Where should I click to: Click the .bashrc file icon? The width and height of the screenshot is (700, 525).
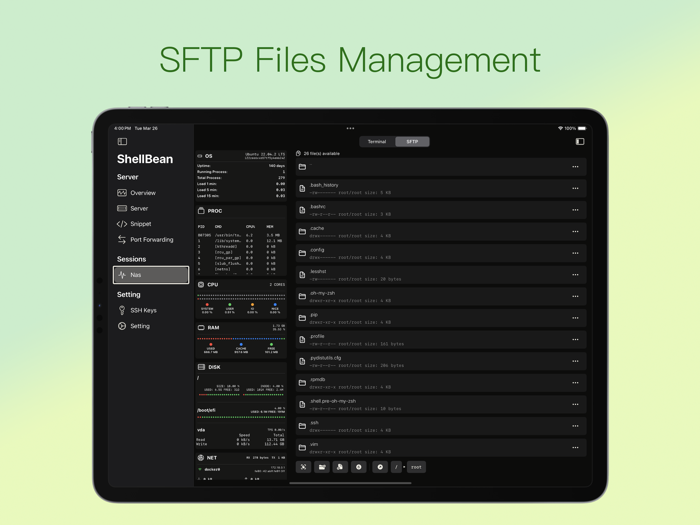pos(302,210)
